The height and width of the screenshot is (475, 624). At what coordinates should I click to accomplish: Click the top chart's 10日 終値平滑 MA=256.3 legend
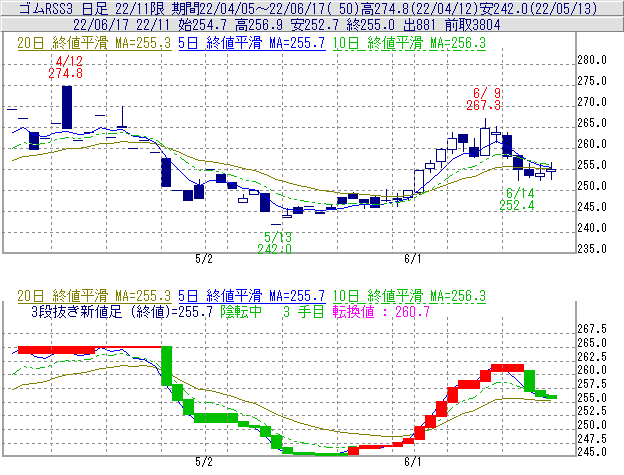tap(410, 43)
